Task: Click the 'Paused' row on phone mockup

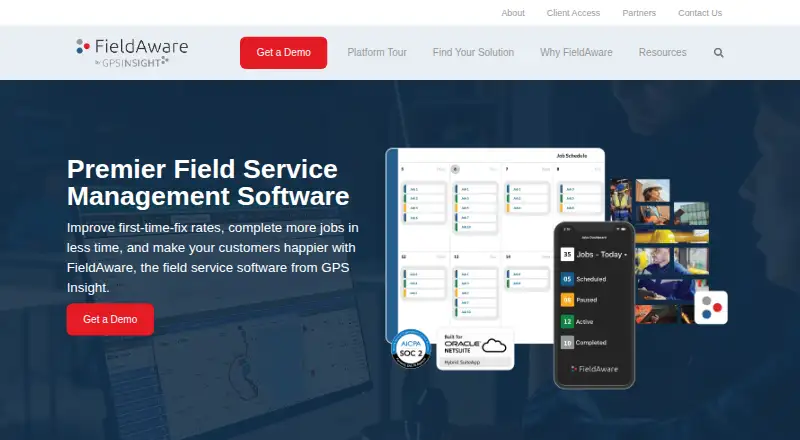Action: (580, 300)
